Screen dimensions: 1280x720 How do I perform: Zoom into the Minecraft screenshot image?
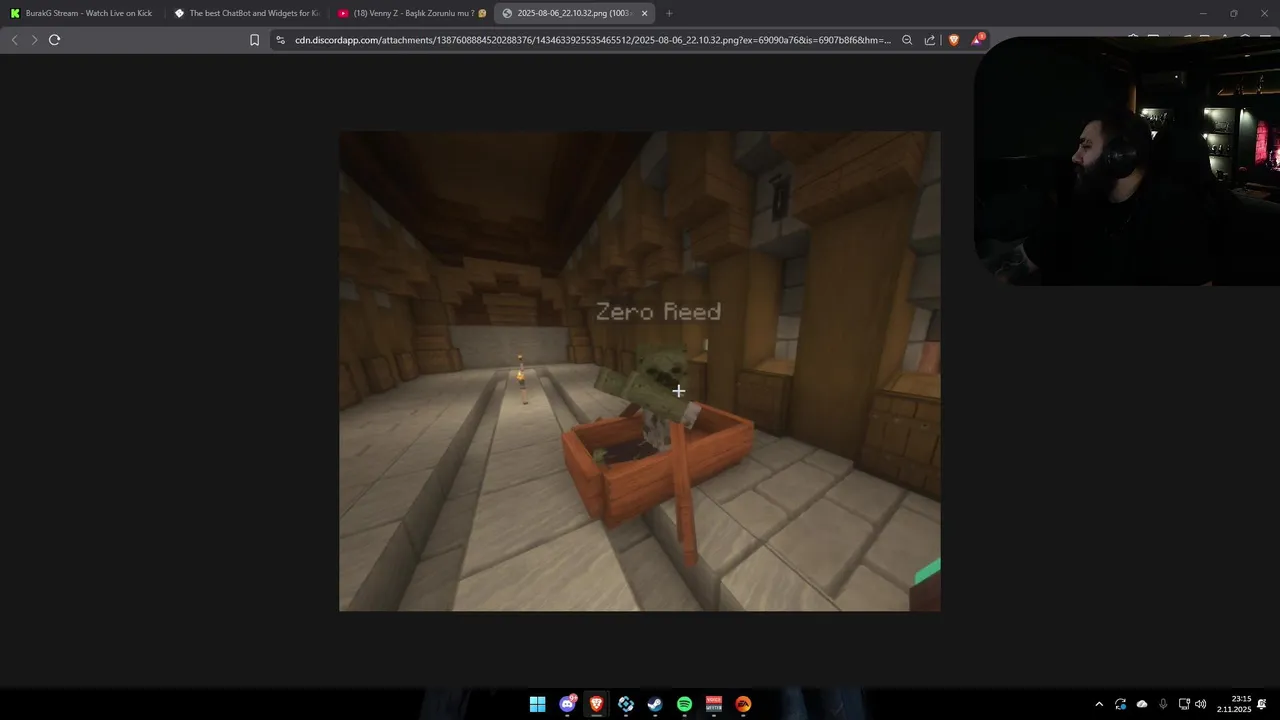click(639, 371)
